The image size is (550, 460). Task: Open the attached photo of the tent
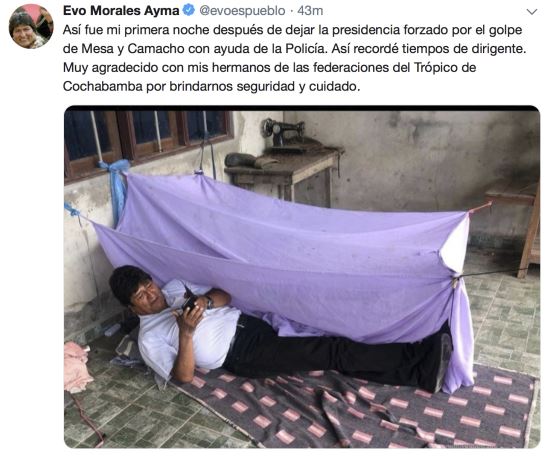coord(302,277)
